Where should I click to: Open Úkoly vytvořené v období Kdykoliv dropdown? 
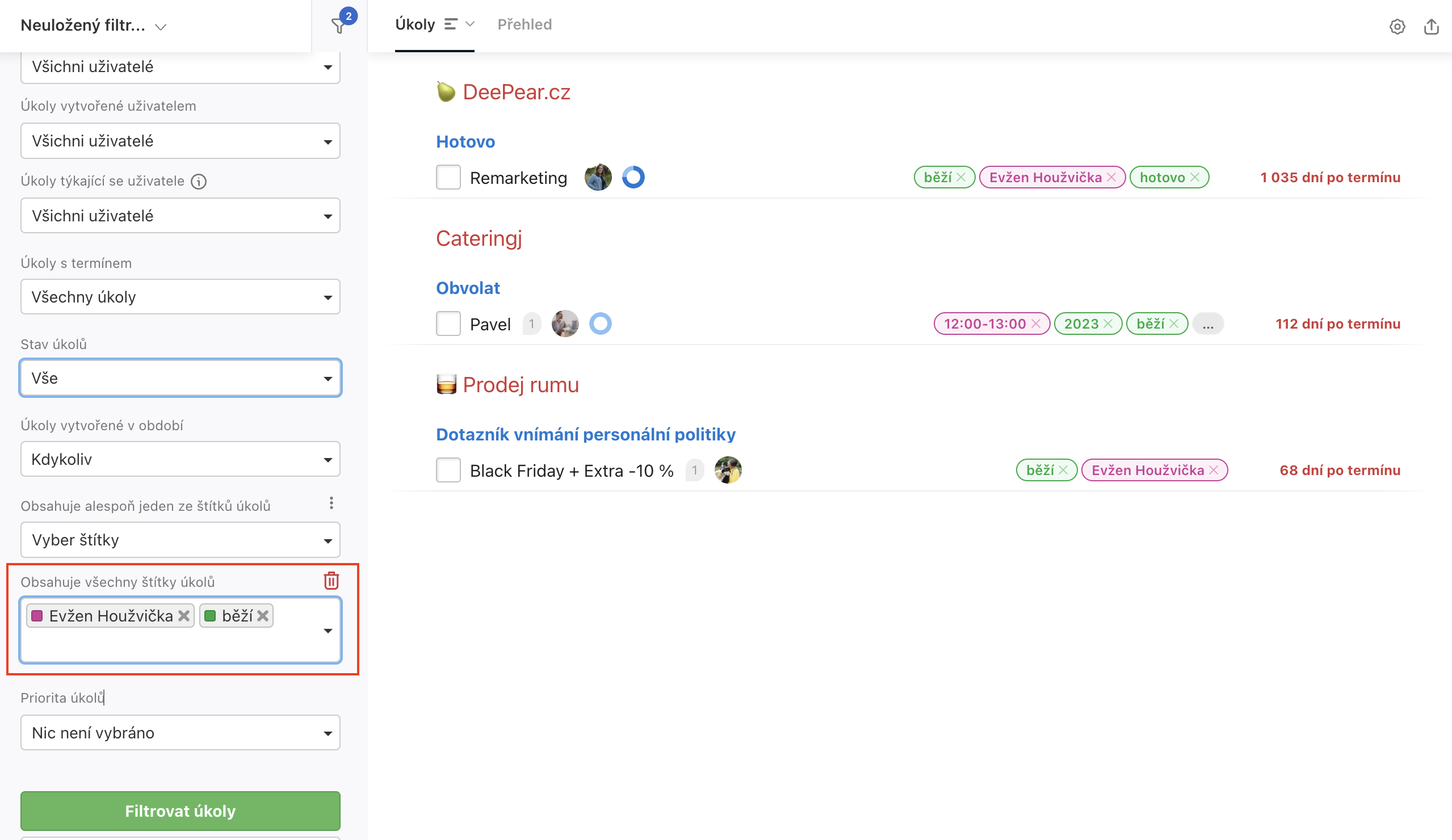(x=181, y=459)
